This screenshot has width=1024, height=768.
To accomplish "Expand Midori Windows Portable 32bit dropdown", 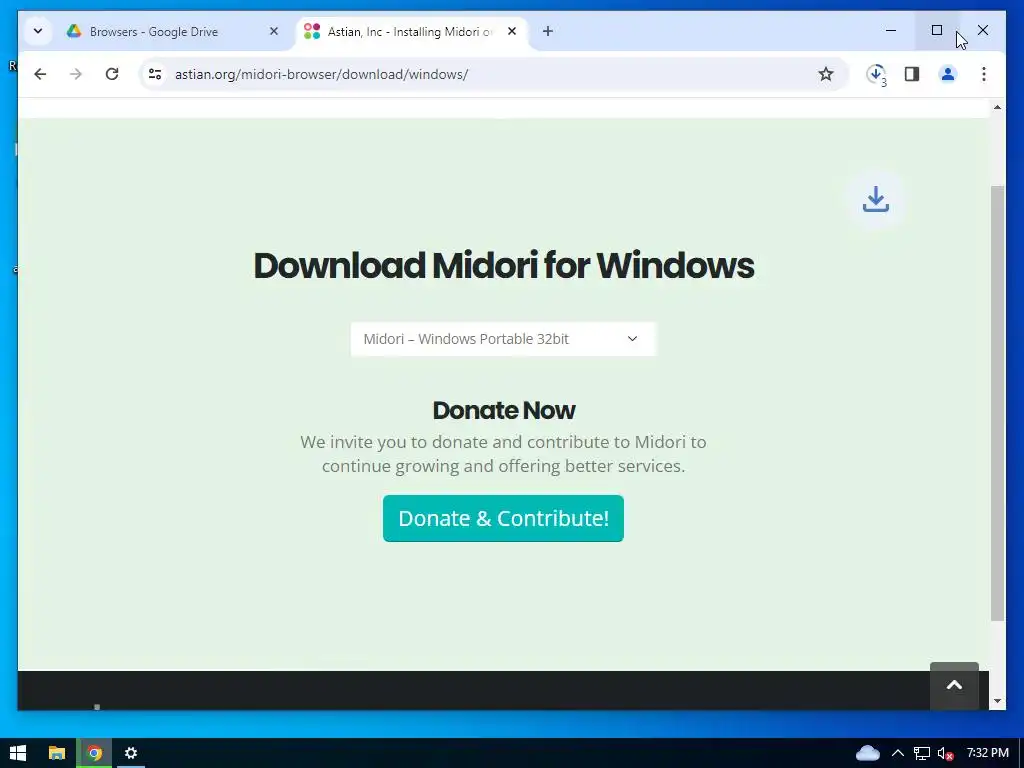I will 504,339.
